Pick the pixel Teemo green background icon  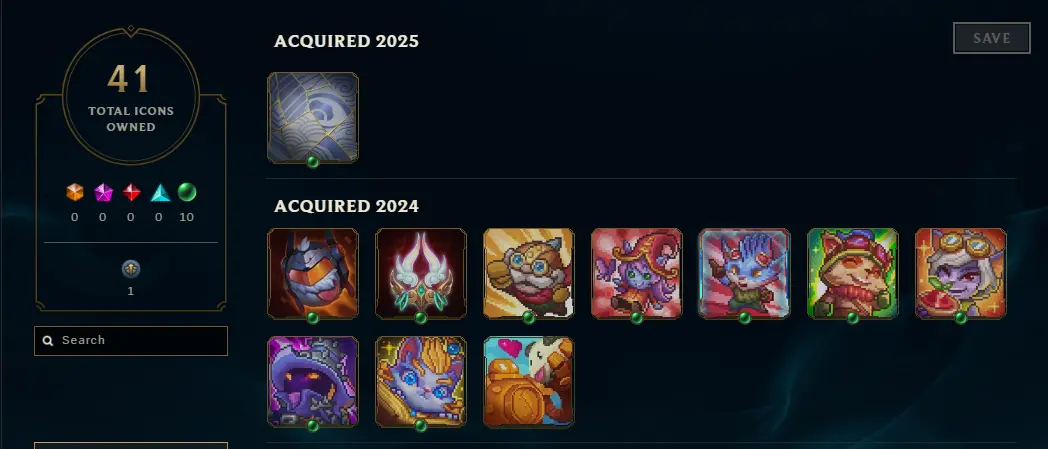(x=853, y=273)
